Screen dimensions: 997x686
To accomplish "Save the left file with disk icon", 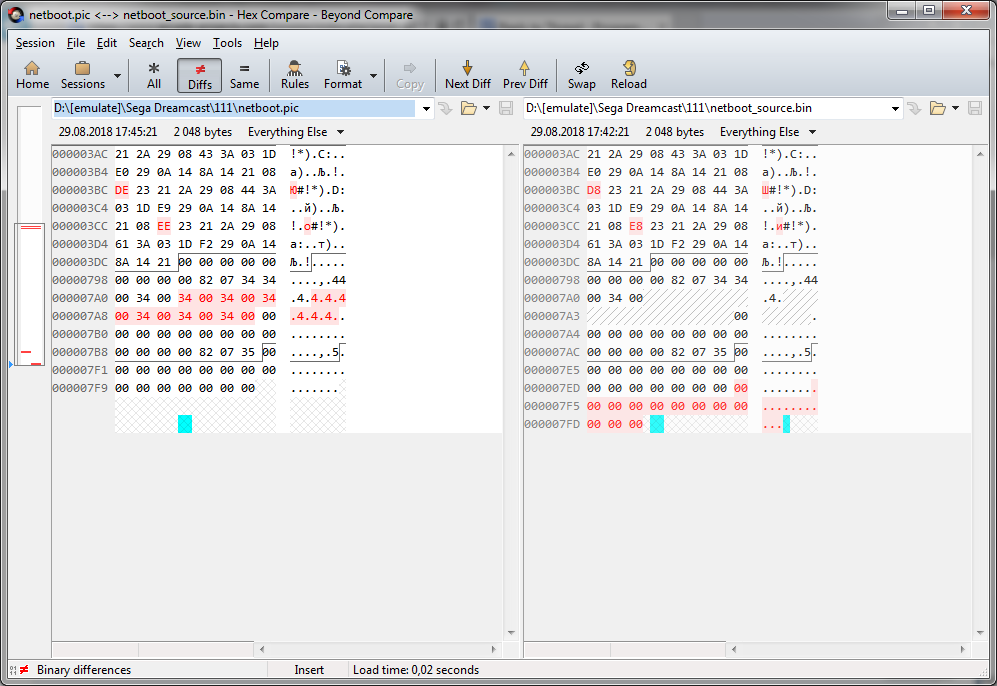I will point(506,109).
